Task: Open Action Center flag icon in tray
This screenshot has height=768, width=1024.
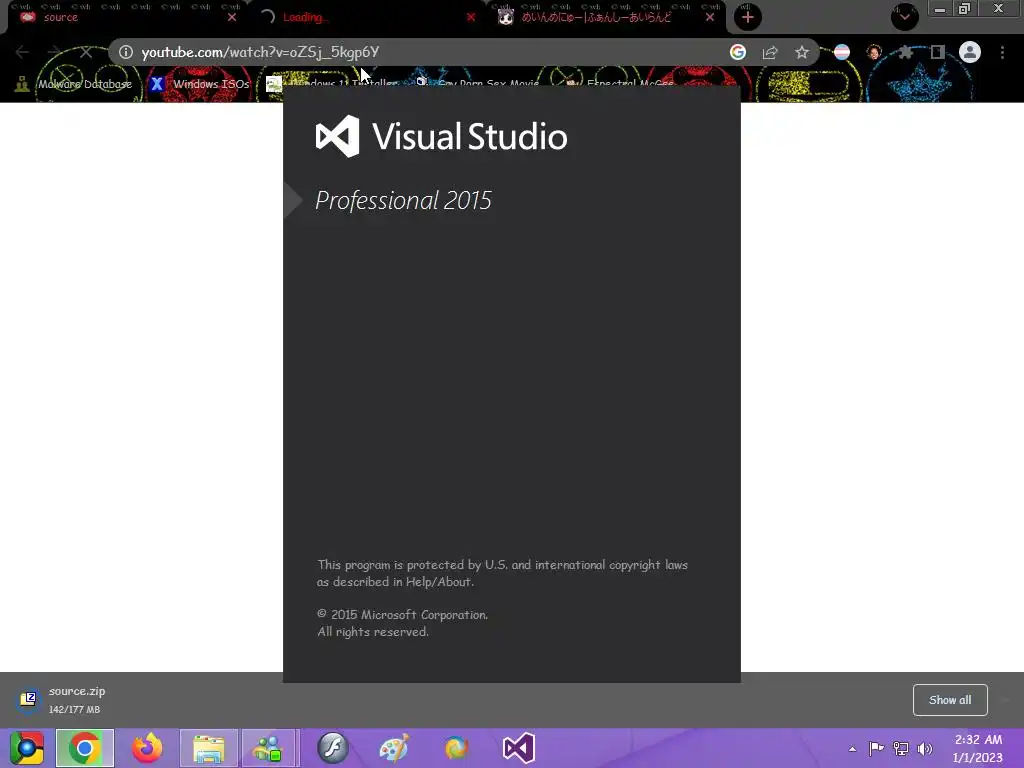Action: click(x=876, y=749)
